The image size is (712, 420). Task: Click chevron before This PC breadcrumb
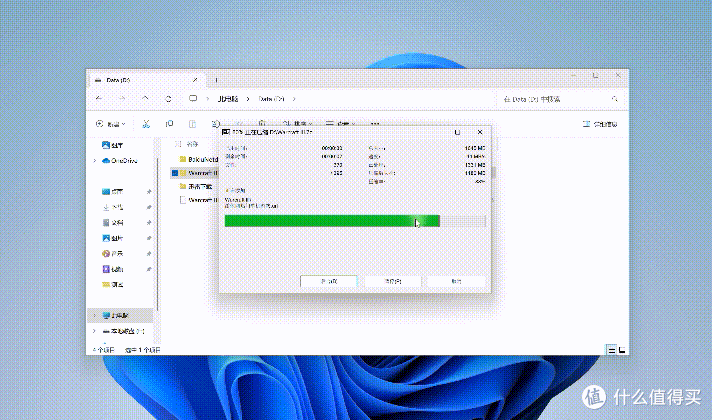208,99
